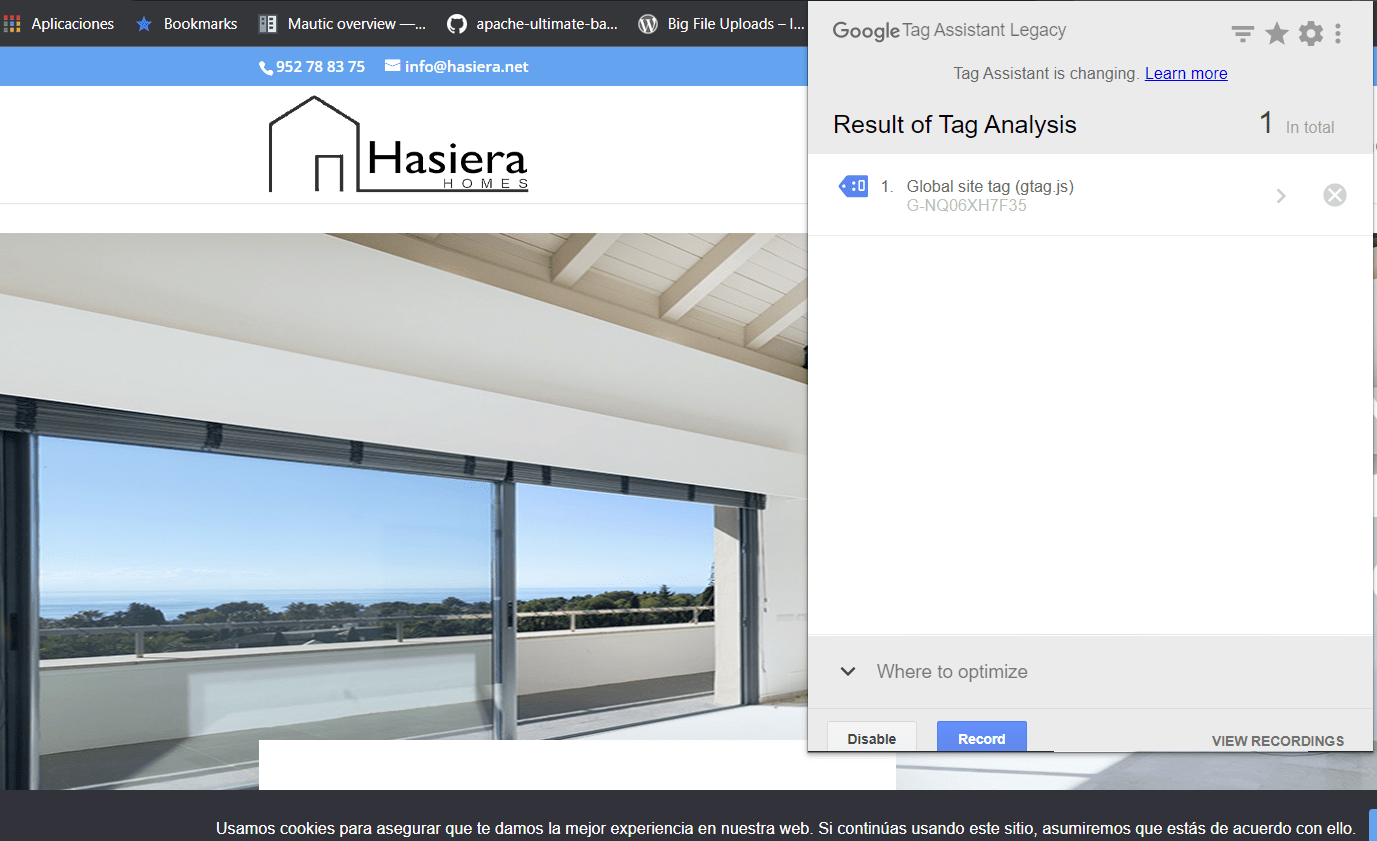The height and width of the screenshot is (841, 1377).
Task: Click the phone handset icon
Action: point(266,68)
